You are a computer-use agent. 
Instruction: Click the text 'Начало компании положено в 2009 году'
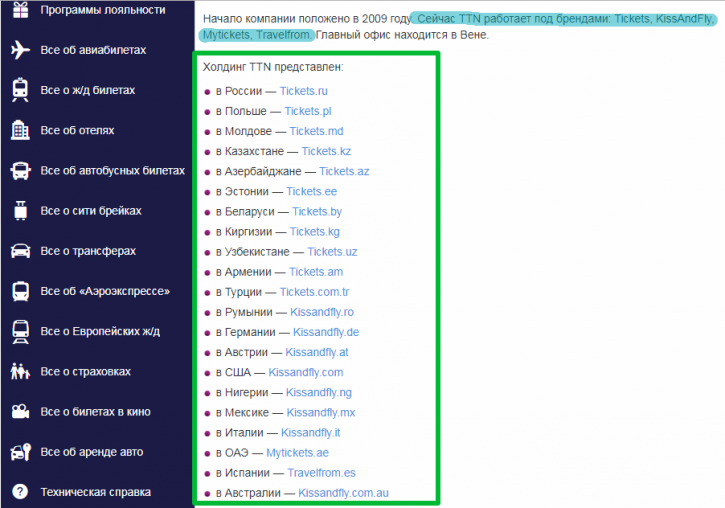[x=307, y=19]
